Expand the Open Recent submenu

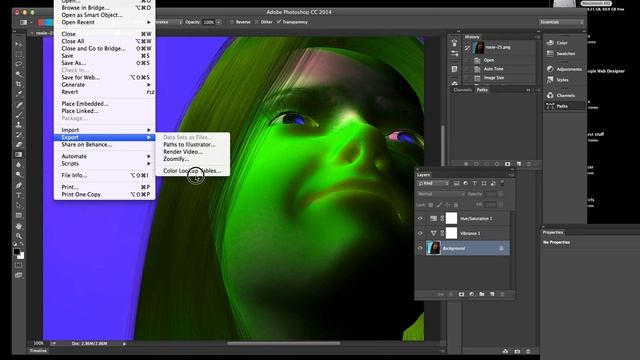104,22
